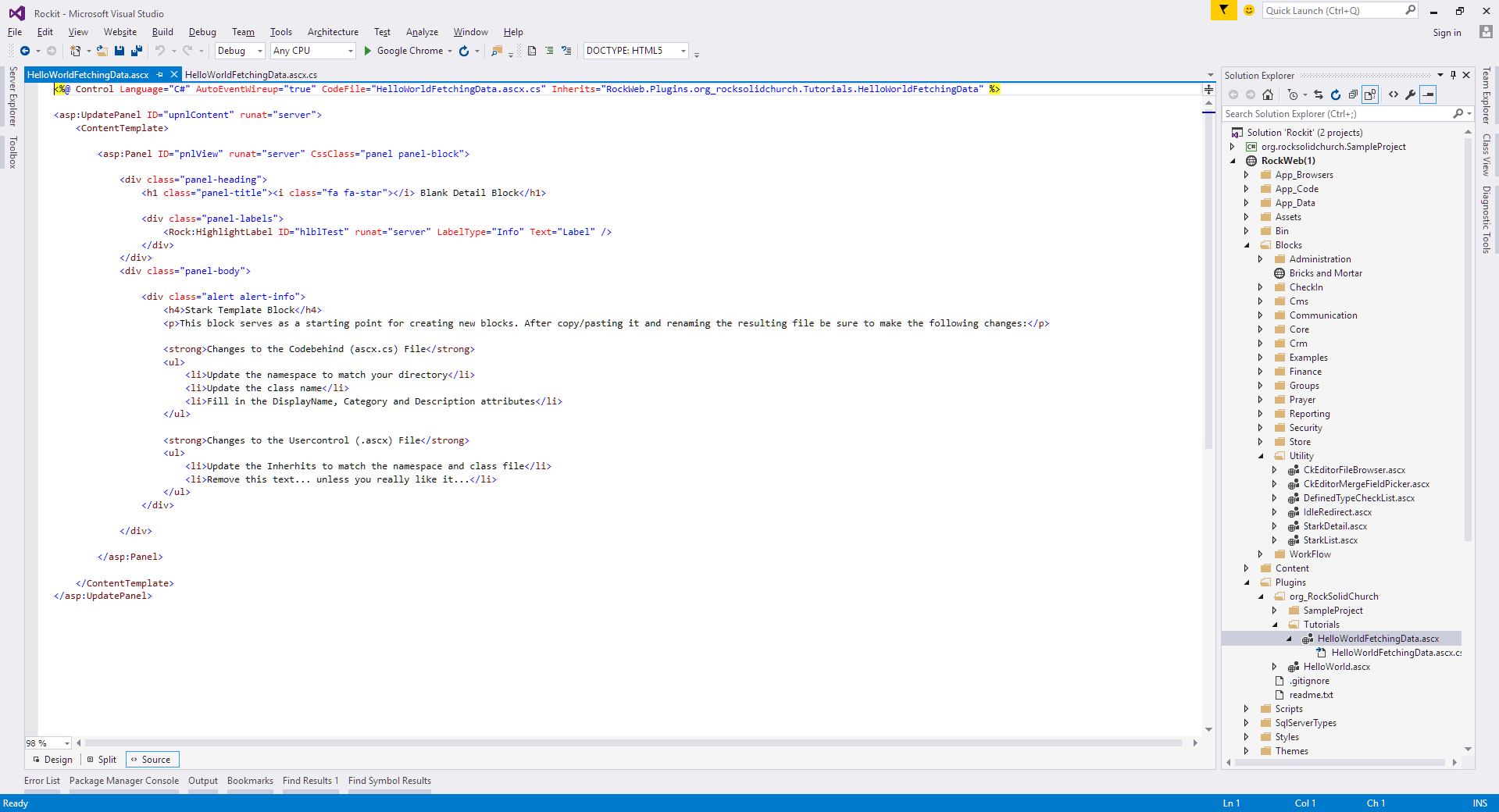Click the Sign in link

(1447, 33)
